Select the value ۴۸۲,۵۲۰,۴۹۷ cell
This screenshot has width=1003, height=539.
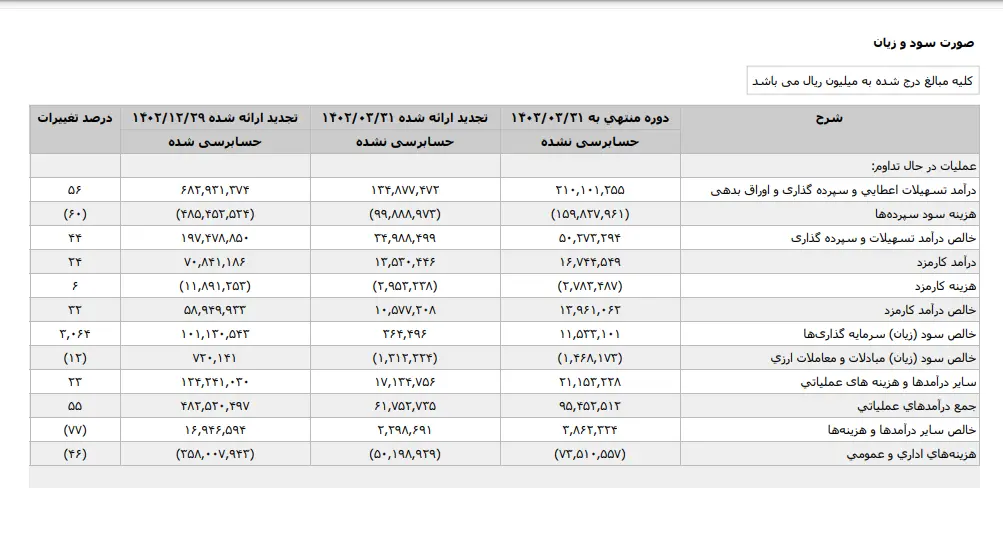click(215, 407)
